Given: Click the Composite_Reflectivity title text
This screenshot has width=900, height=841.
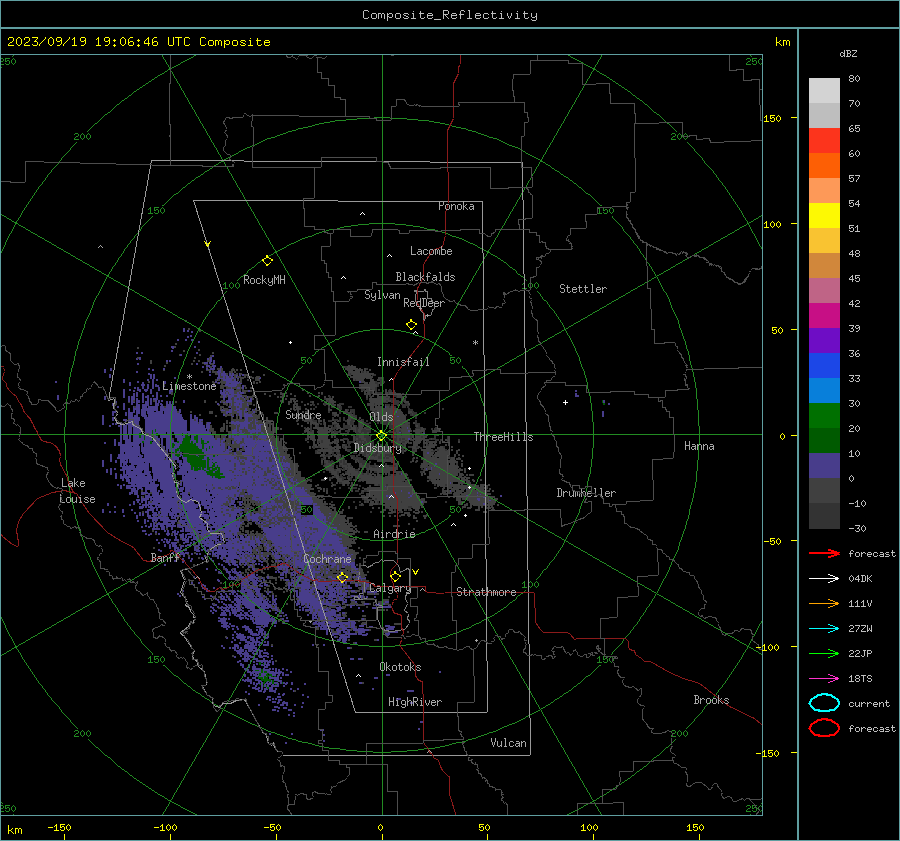Looking at the screenshot, I should (x=450, y=15).
